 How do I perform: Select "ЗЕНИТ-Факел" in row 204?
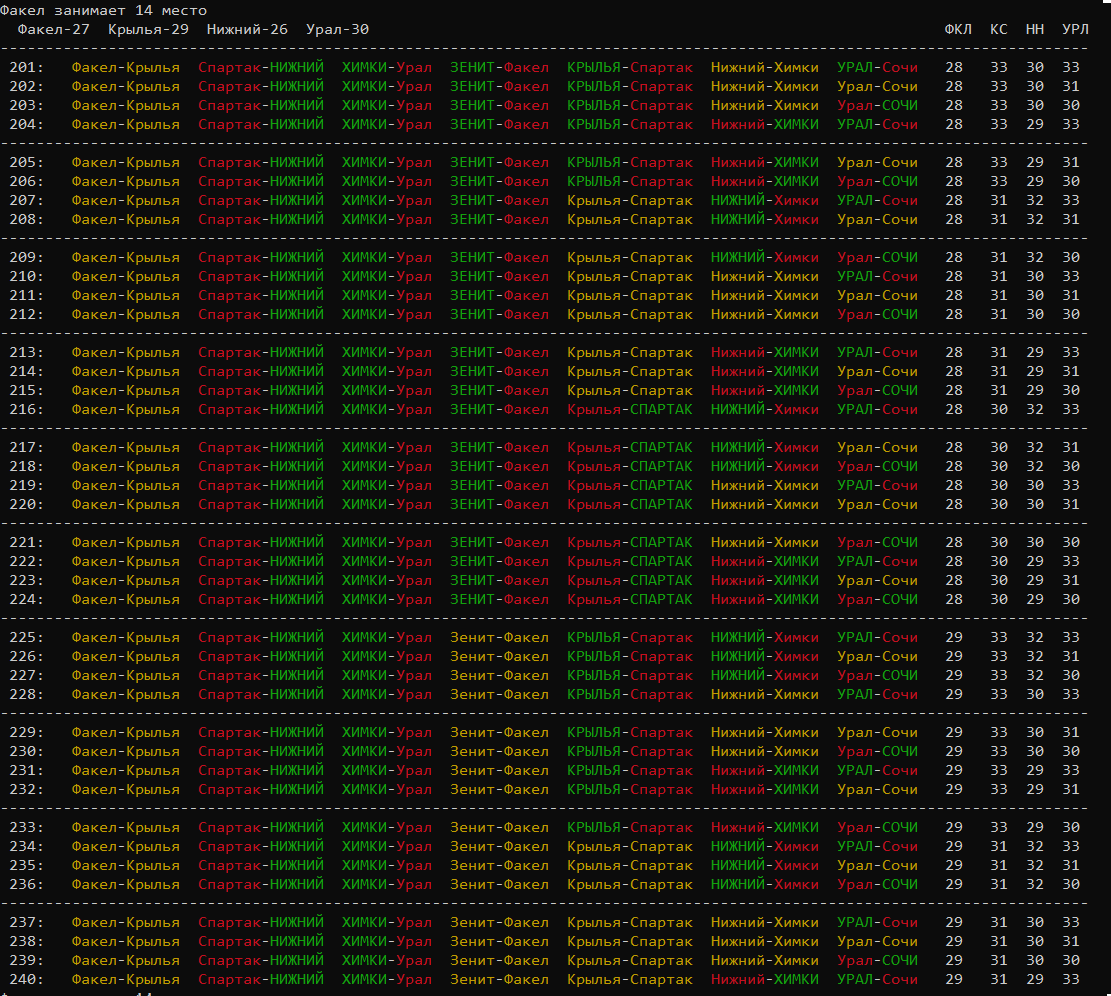500,124
